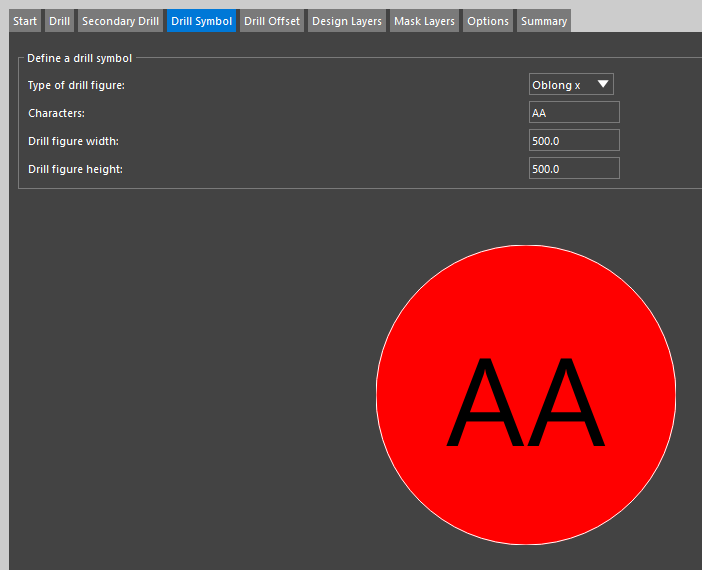Click the black AA text in the preview
The height and width of the screenshot is (570, 702).
coord(526,402)
